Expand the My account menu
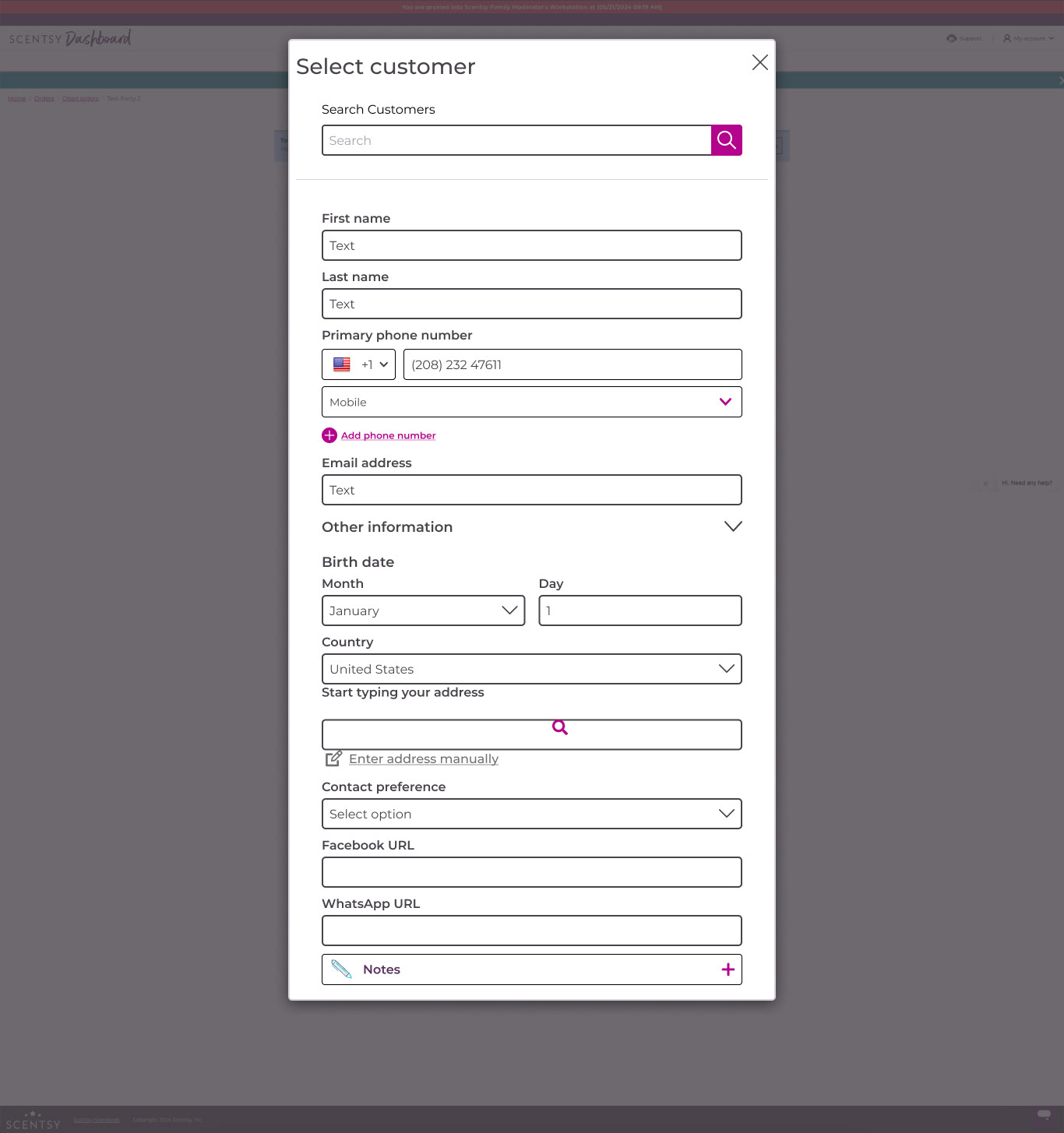The width and height of the screenshot is (1064, 1133). click(x=1051, y=38)
